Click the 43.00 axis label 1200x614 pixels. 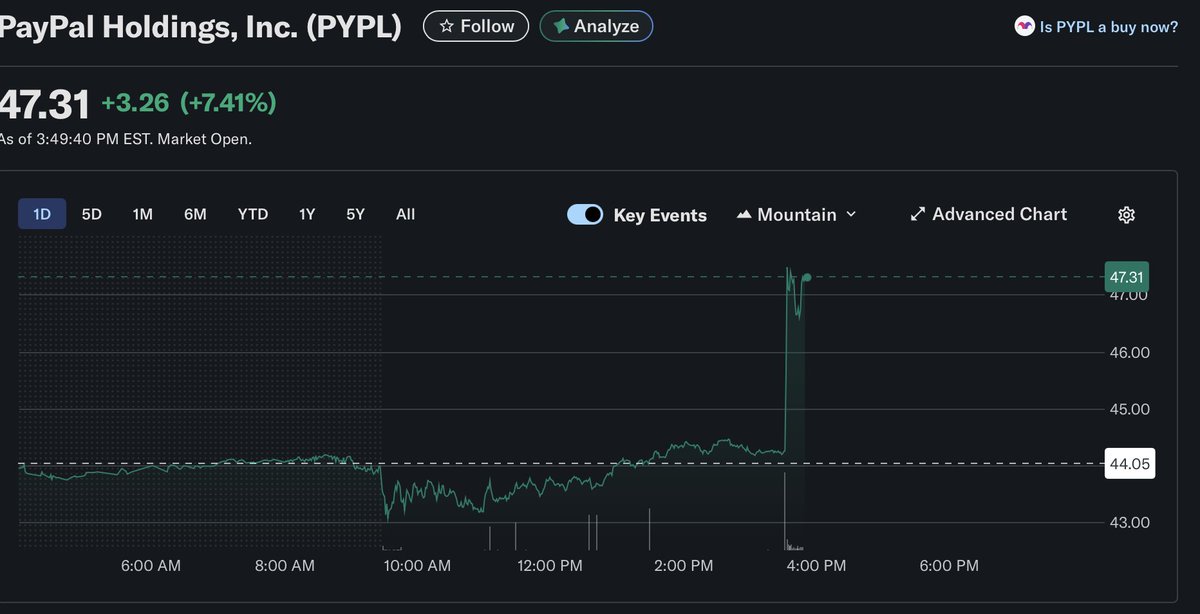coord(1128,522)
